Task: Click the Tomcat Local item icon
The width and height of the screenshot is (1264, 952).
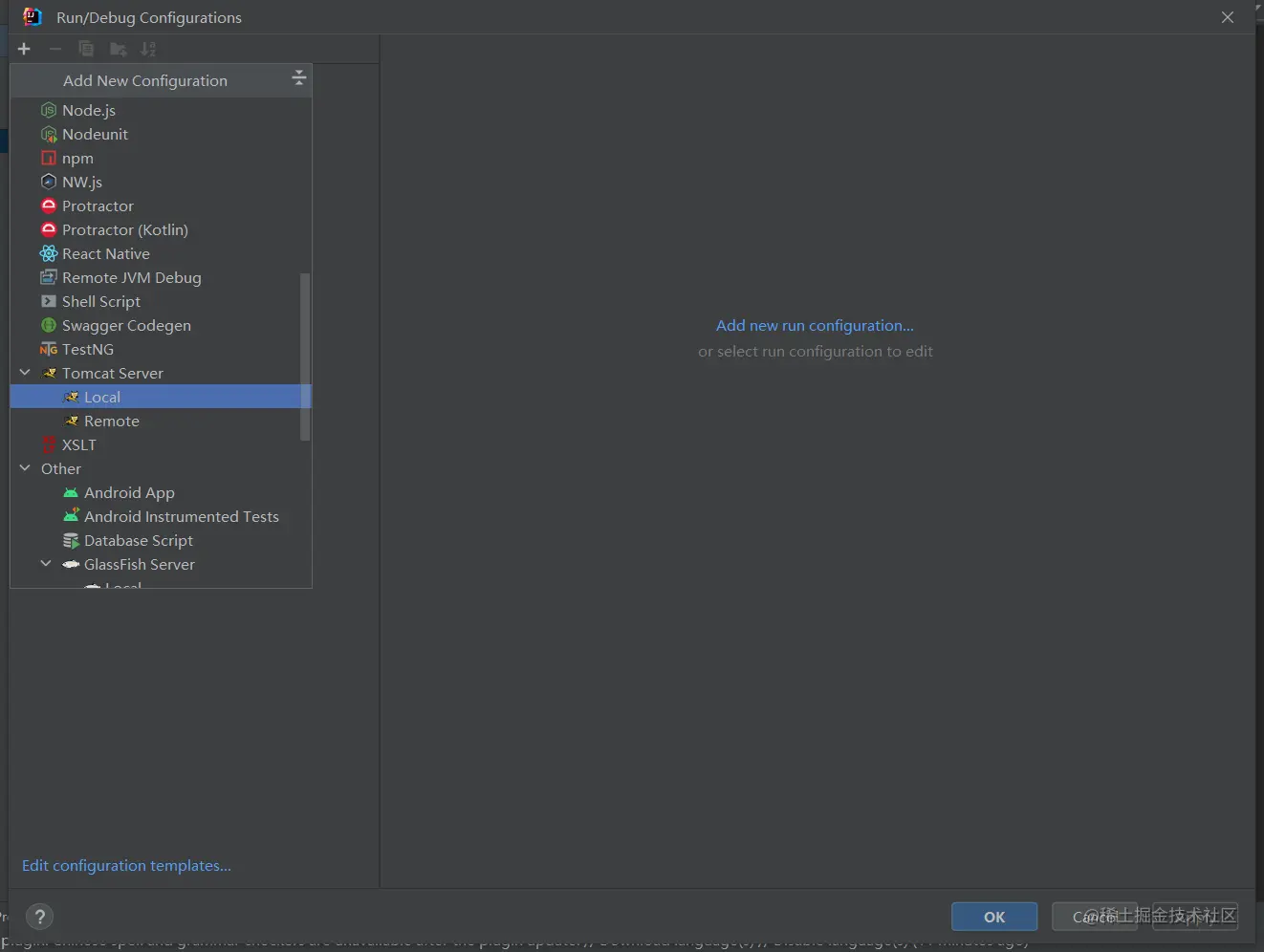Action: coord(71,397)
